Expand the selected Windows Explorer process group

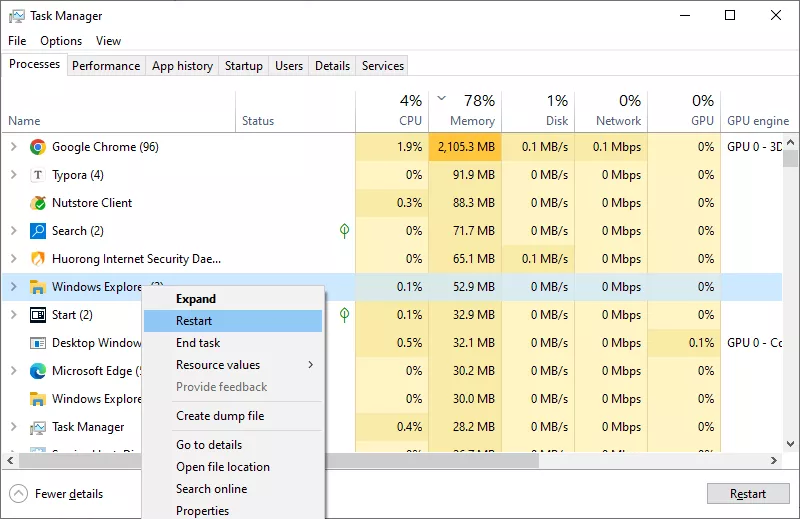[14, 287]
